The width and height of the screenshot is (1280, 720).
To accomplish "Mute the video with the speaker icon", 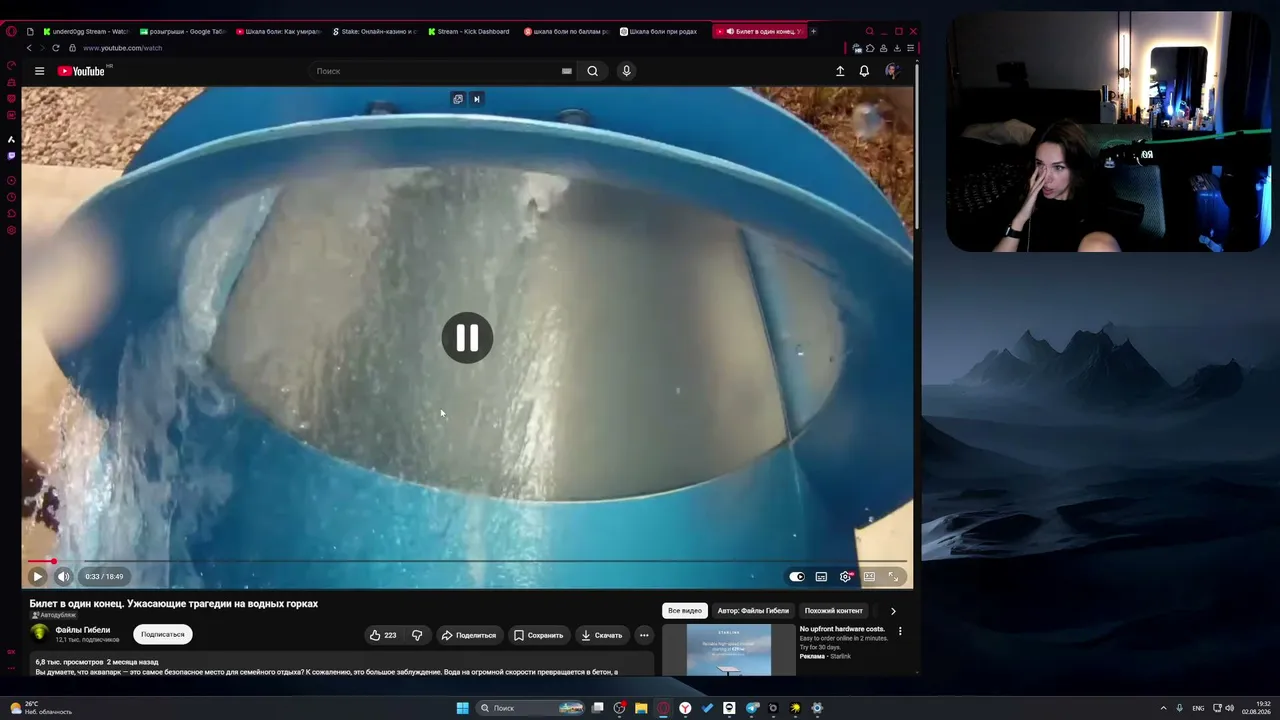I will click(x=63, y=576).
